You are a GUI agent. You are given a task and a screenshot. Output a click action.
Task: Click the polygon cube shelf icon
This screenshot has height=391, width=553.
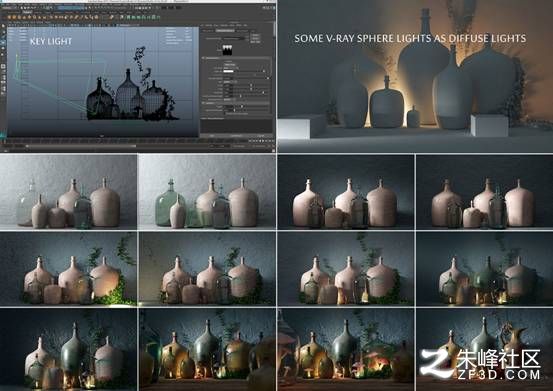15,17
